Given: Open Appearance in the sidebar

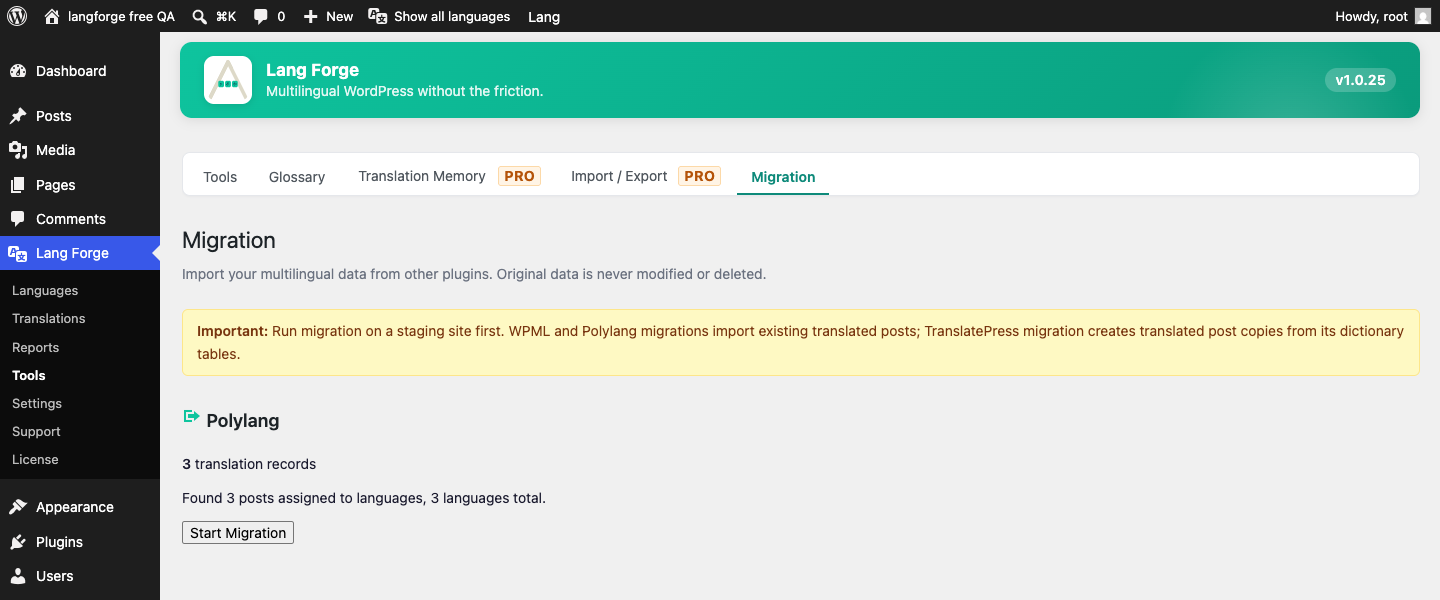Looking at the screenshot, I should tap(75, 507).
